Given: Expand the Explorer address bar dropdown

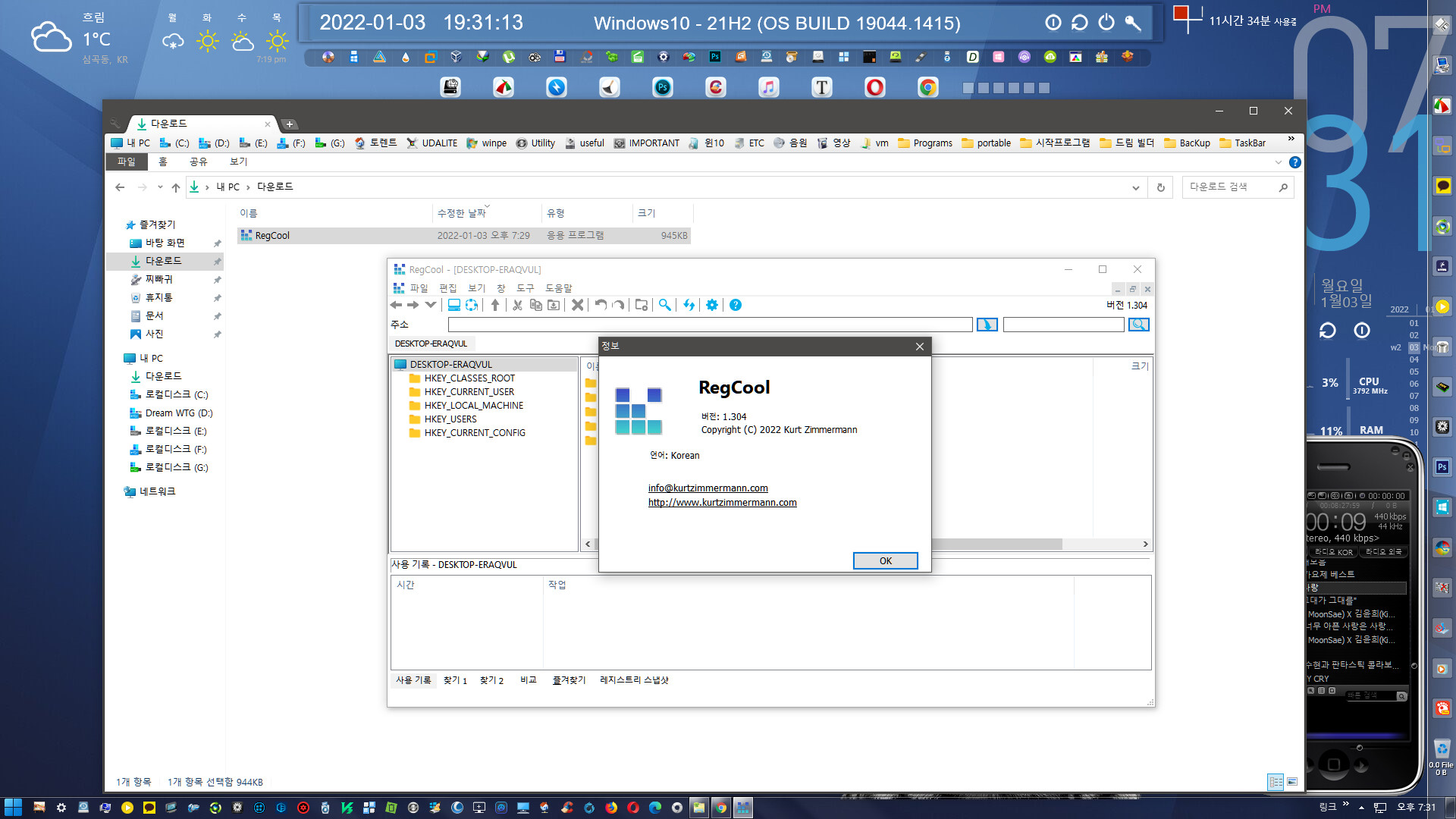Looking at the screenshot, I should [1135, 187].
